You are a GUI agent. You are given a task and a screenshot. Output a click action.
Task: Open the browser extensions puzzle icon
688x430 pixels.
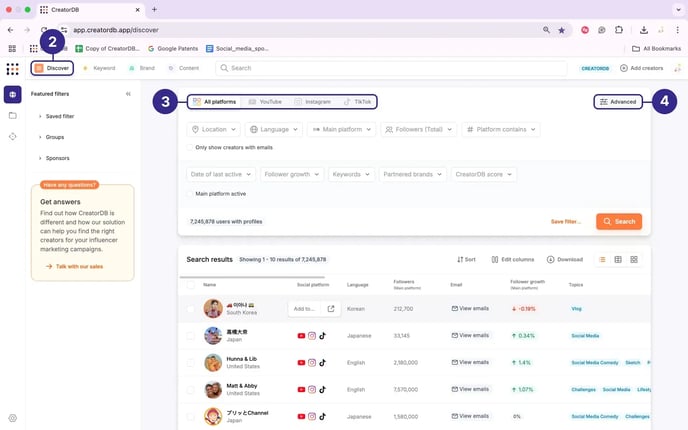point(619,30)
